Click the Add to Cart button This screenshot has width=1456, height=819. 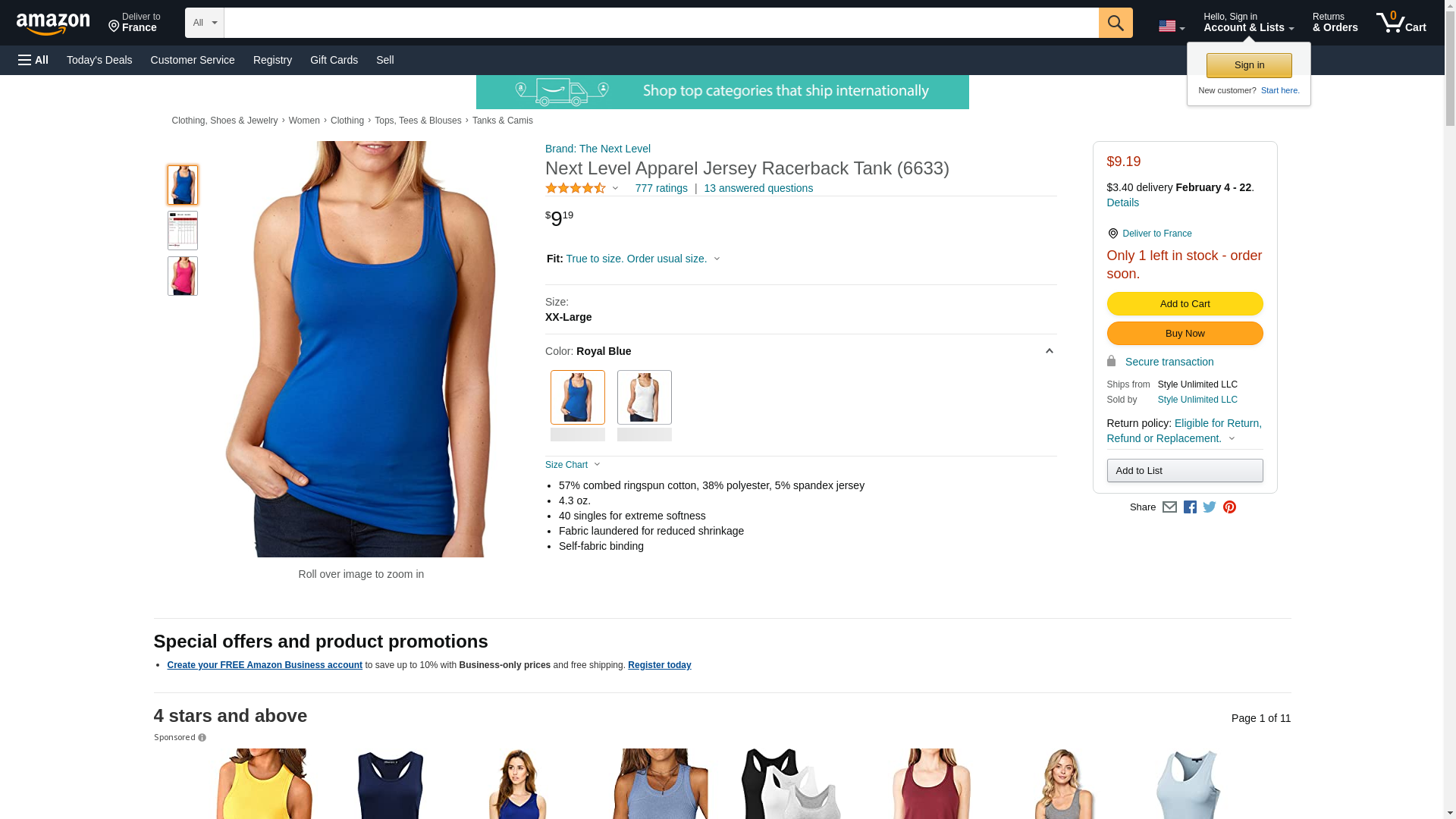point(1185,303)
